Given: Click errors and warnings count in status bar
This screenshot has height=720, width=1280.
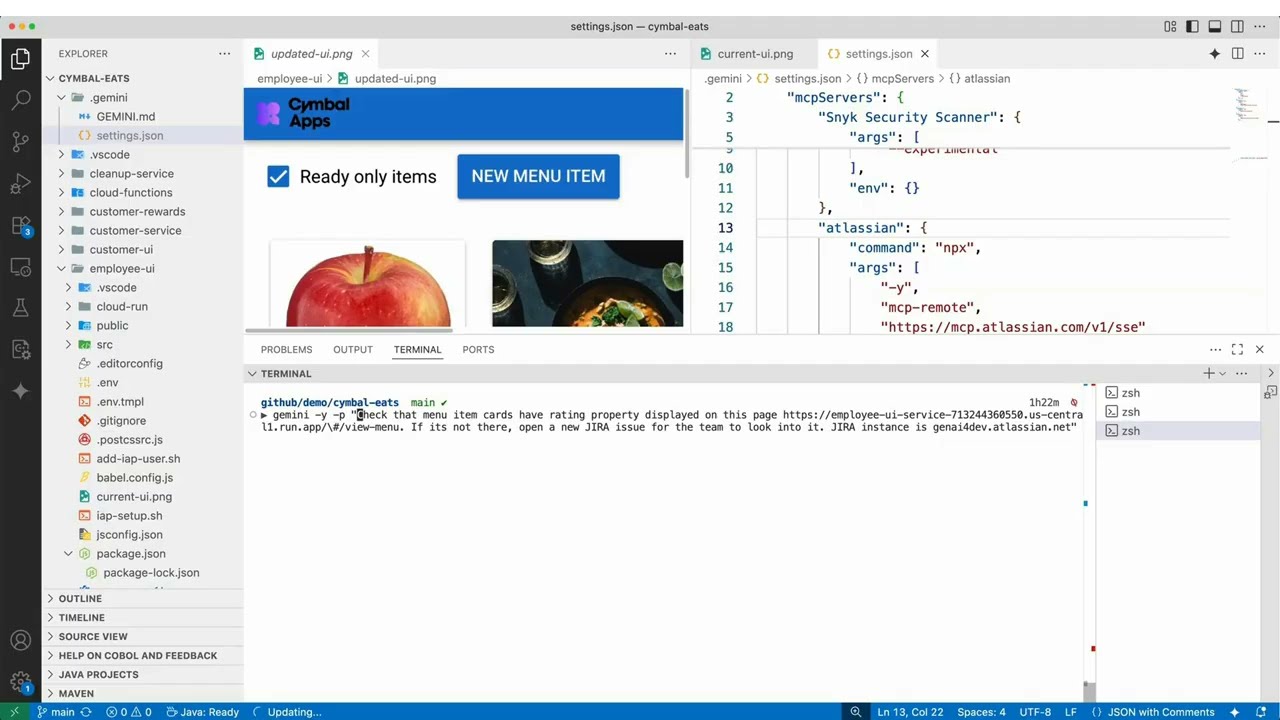Looking at the screenshot, I should (x=129, y=712).
